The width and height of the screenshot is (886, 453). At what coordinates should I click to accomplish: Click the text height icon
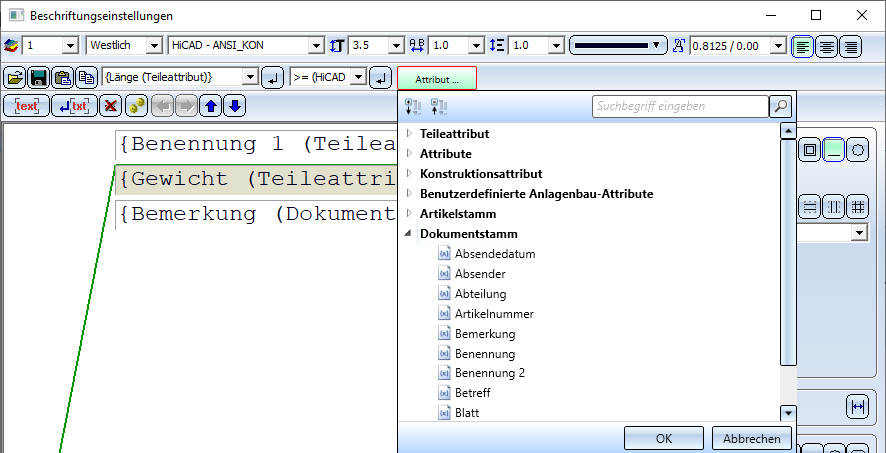coord(337,46)
